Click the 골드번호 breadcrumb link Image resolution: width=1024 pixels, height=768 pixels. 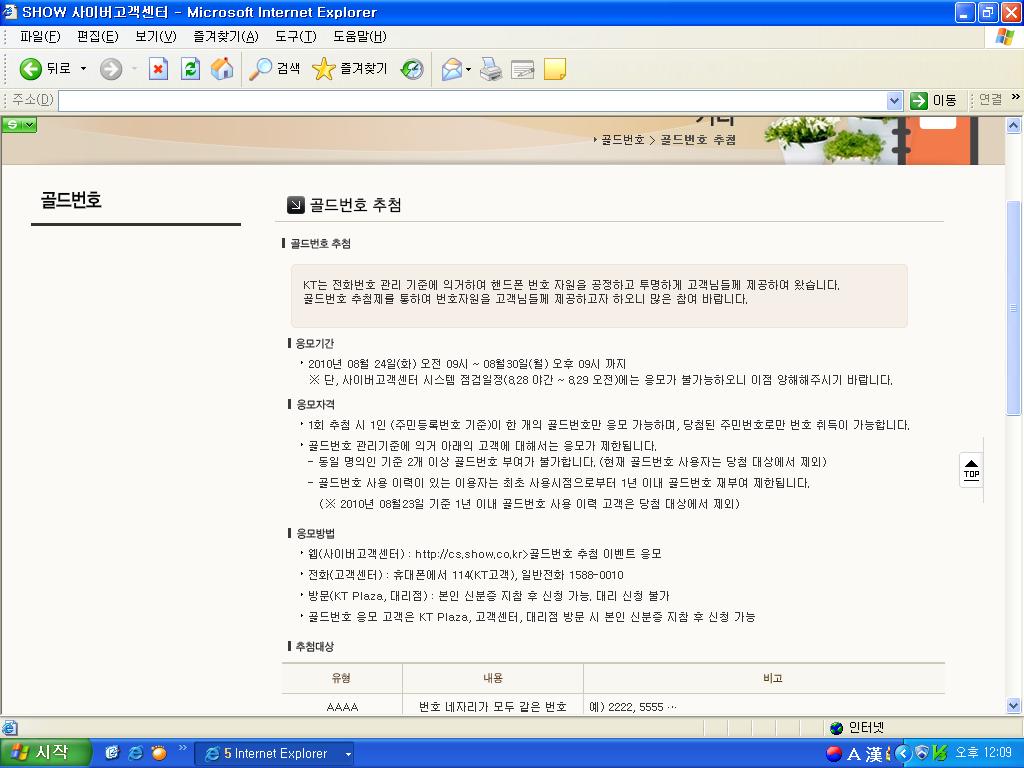[622, 140]
